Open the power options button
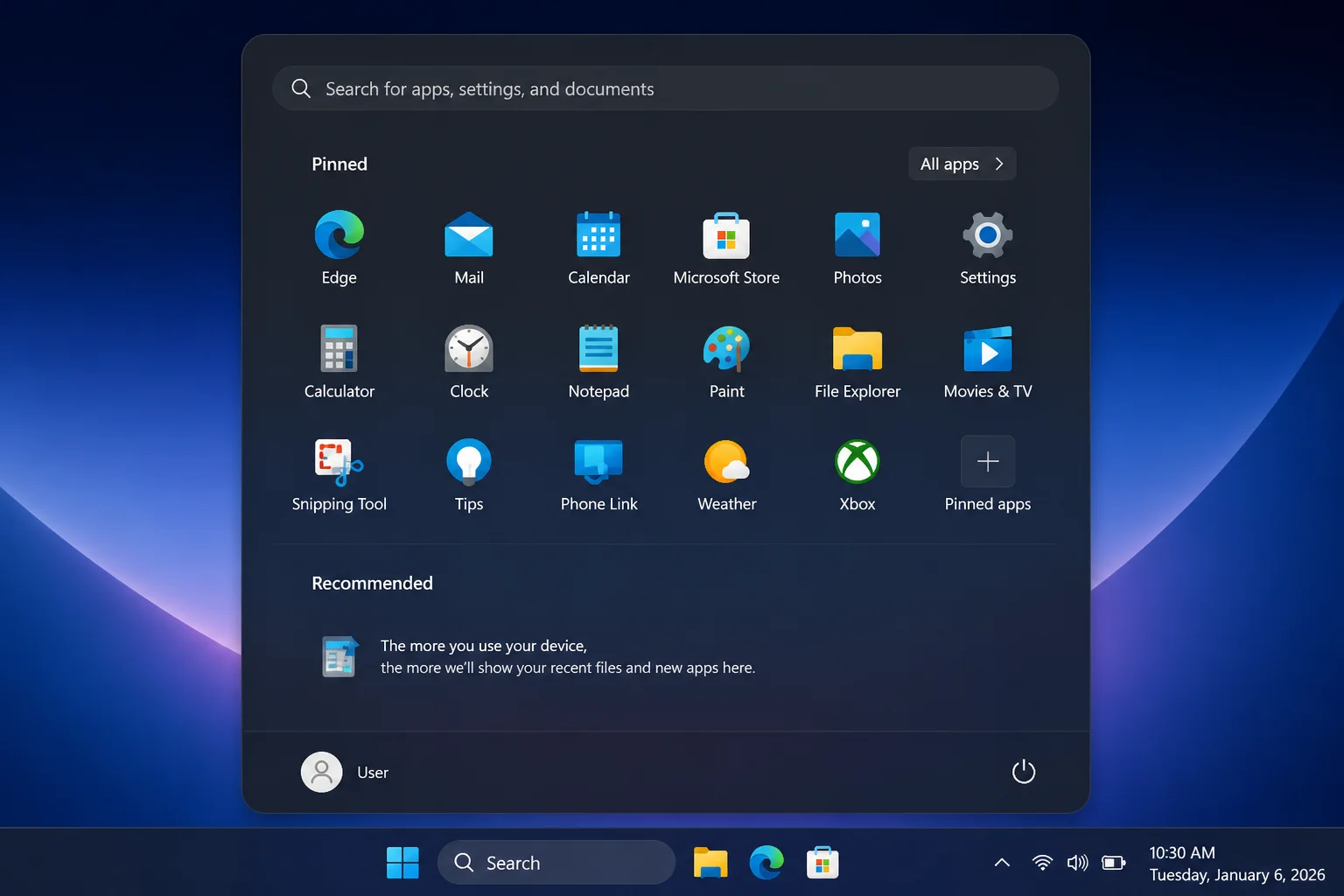Image resolution: width=1344 pixels, height=896 pixels. tap(1023, 772)
